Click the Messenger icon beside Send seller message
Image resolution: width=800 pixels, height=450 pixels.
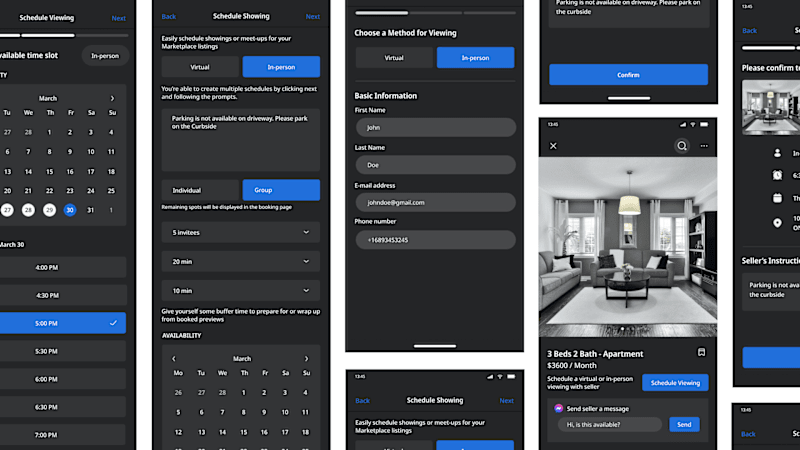point(559,408)
